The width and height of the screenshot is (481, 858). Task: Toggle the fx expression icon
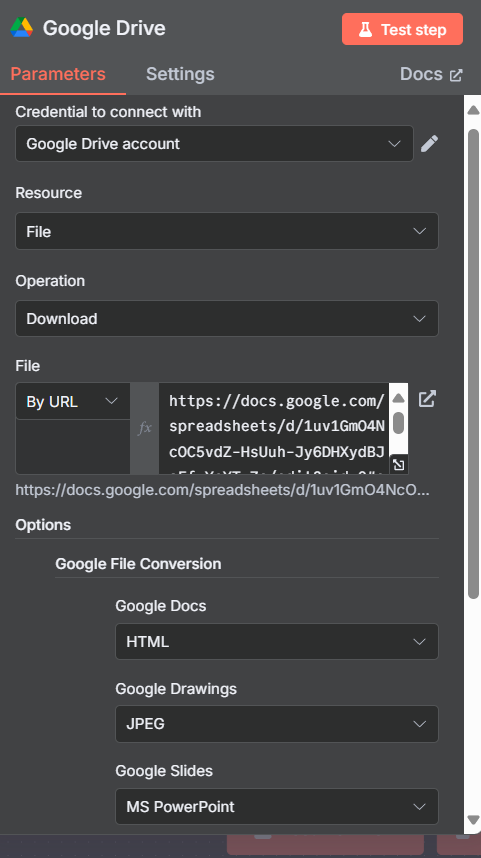[144, 428]
